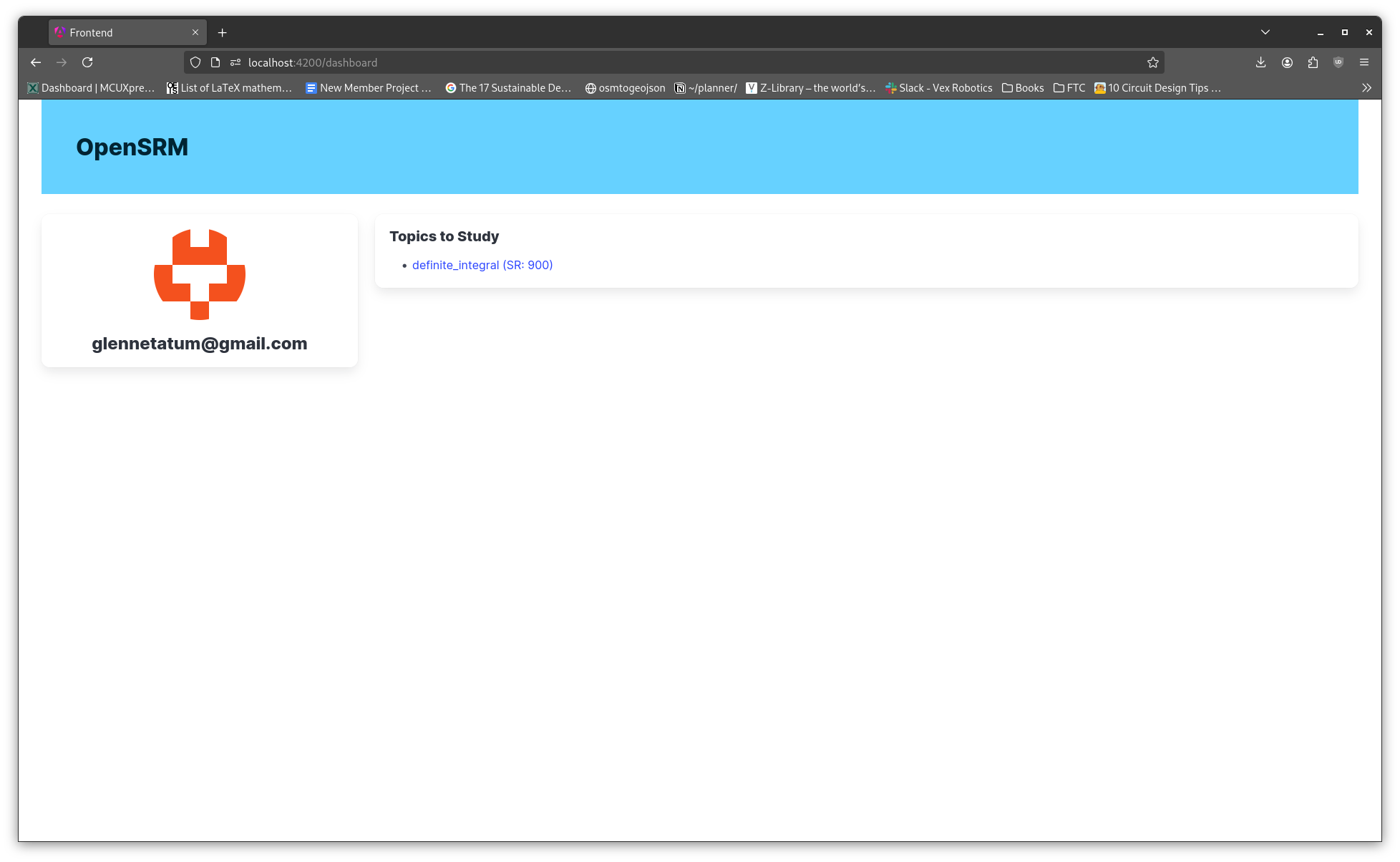
Task: Open the Firefox hamburger application menu
Action: 1364,62
